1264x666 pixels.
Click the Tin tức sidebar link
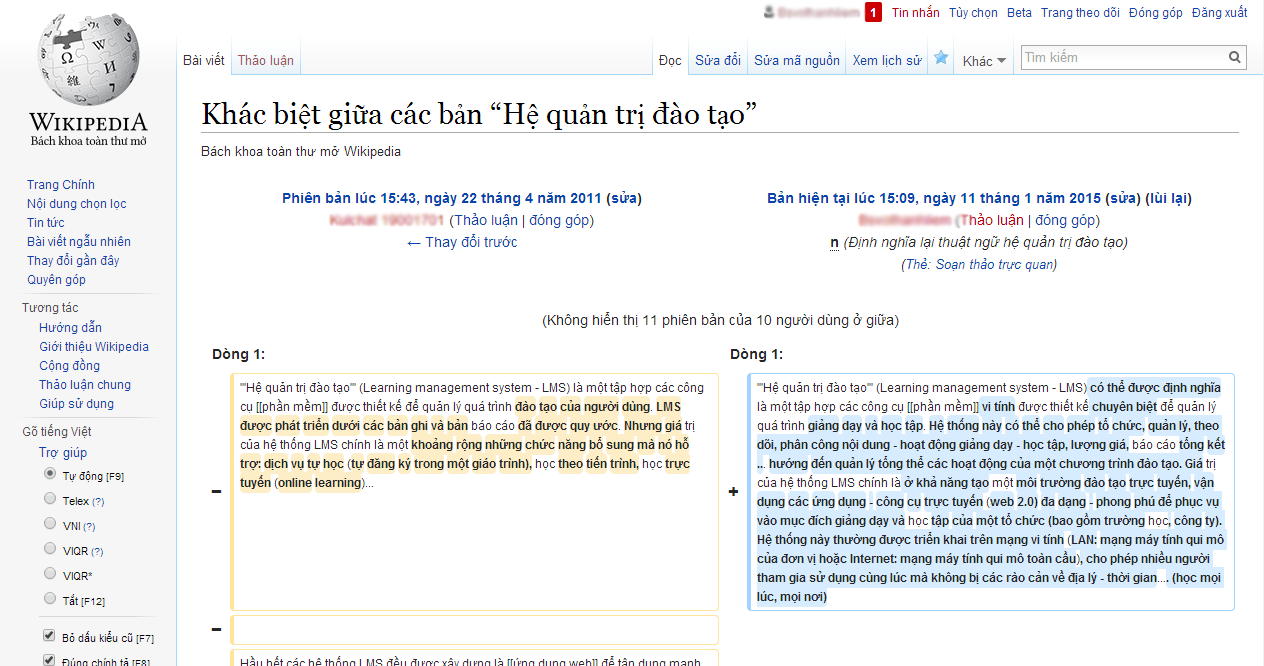click(45, 223)
